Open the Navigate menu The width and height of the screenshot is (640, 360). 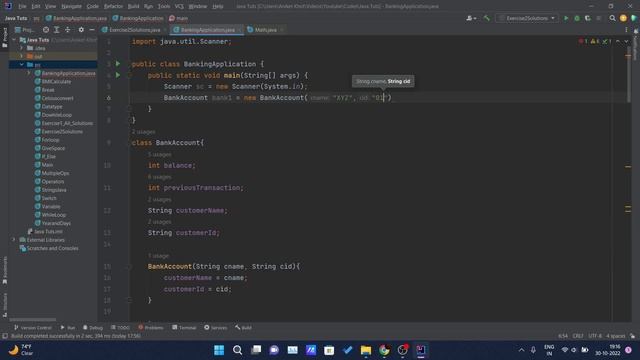[71, 7]
